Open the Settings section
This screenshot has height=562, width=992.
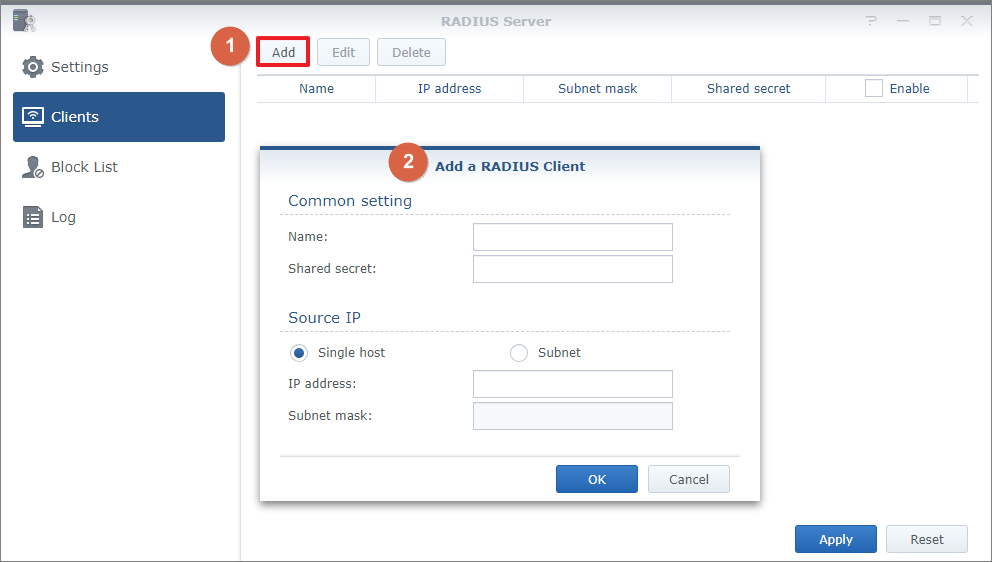pos(119,67)
